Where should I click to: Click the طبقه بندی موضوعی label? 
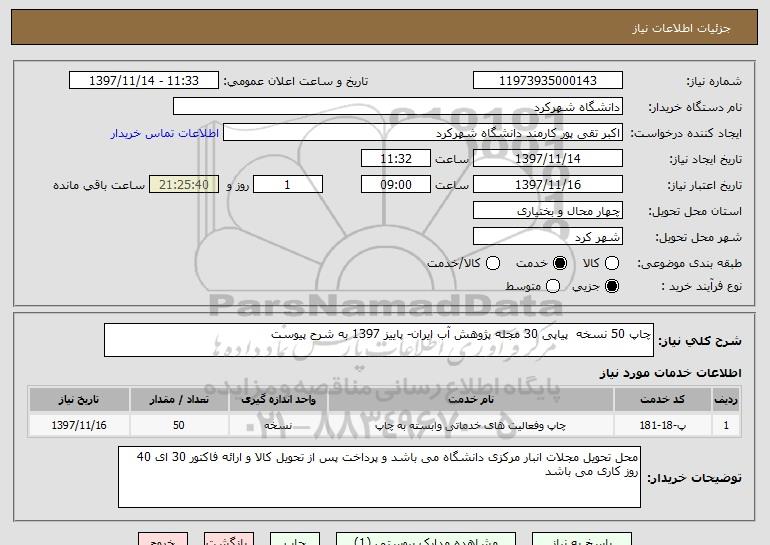(x=689, y=264)
